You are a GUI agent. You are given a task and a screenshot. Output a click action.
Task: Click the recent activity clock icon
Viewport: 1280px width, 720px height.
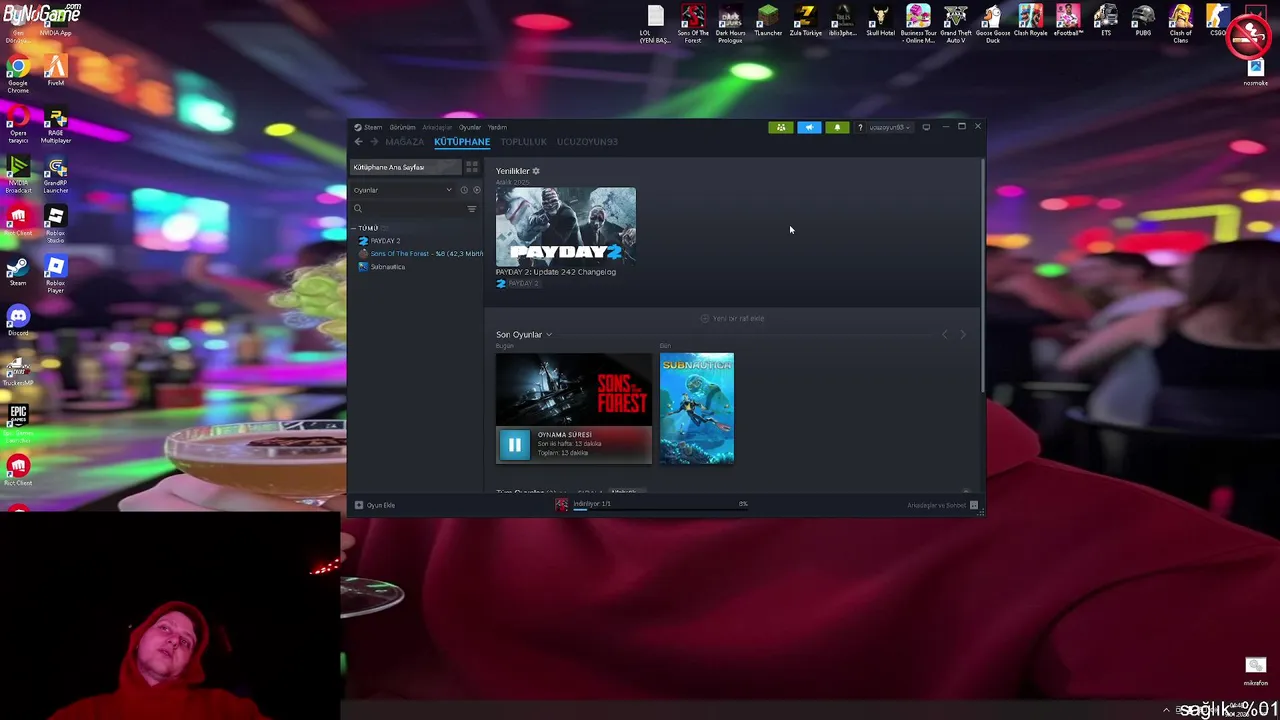coord(464,190)
